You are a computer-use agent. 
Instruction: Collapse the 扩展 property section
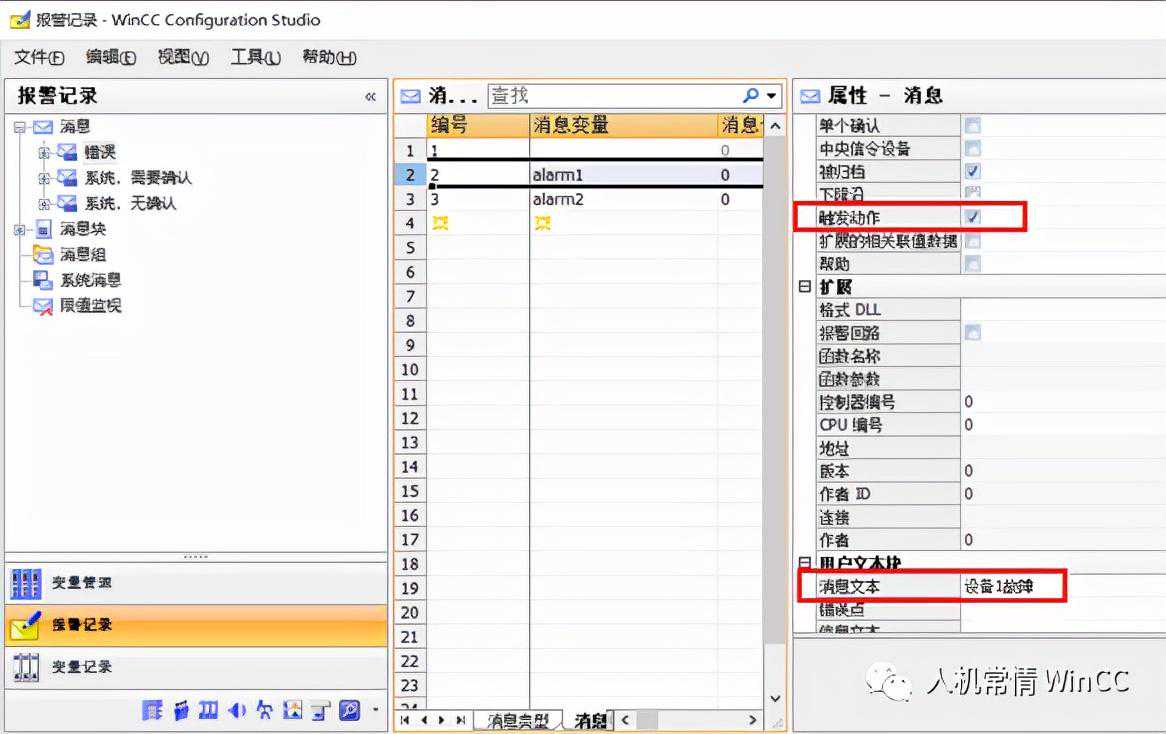coord(804,287)
